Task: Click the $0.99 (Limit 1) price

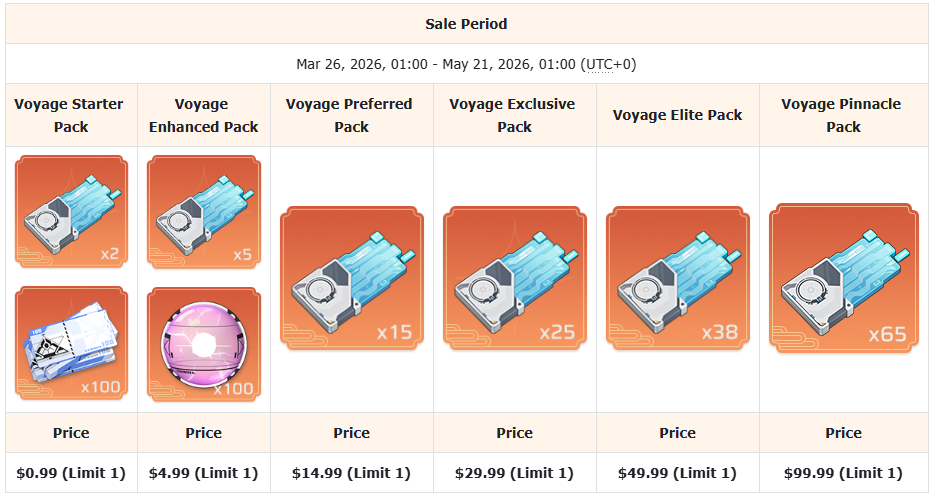Action: (71, 472)
